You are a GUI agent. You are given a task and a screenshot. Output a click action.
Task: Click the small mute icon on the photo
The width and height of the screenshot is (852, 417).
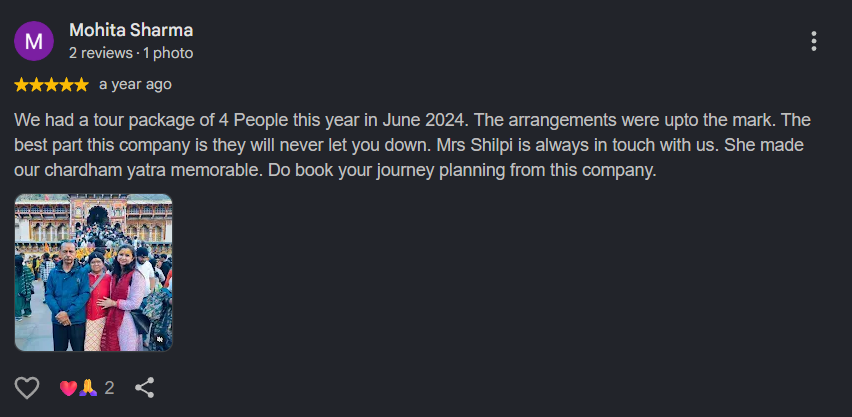coord(160,339)
